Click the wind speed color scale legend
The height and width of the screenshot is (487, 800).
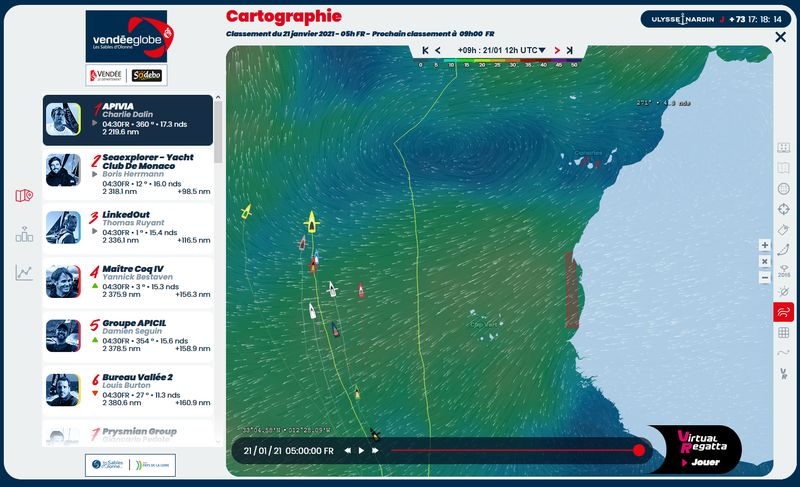498,63
